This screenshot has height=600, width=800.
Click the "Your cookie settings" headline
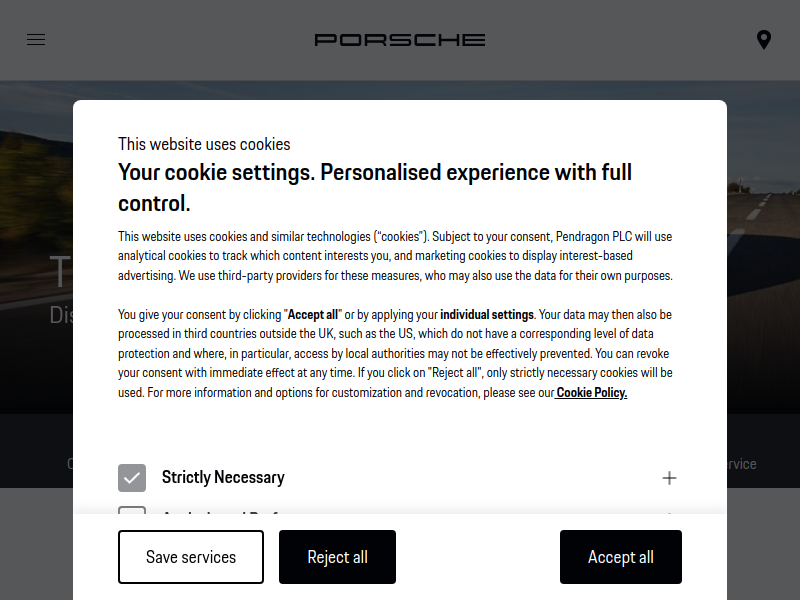point(375,188)
